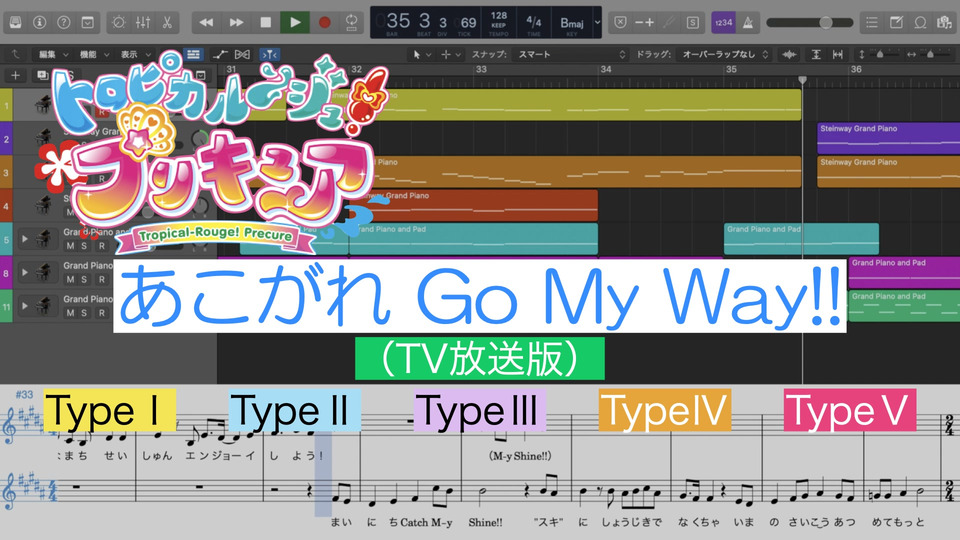
Task: Open the List Editors icon
Action: (872, 23)
